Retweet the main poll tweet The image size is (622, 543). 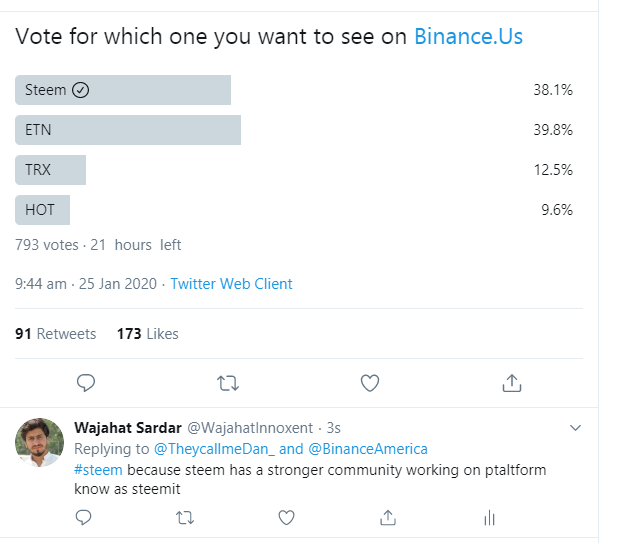point(228,383)
